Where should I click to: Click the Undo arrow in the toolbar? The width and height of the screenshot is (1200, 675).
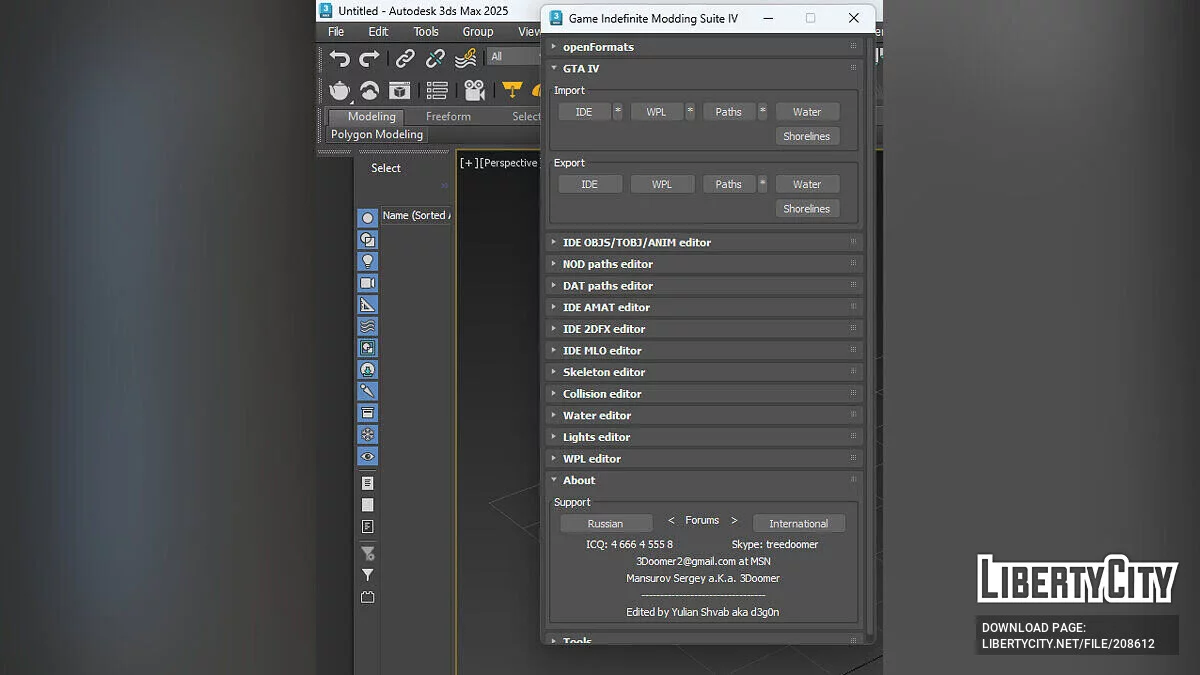340,58
